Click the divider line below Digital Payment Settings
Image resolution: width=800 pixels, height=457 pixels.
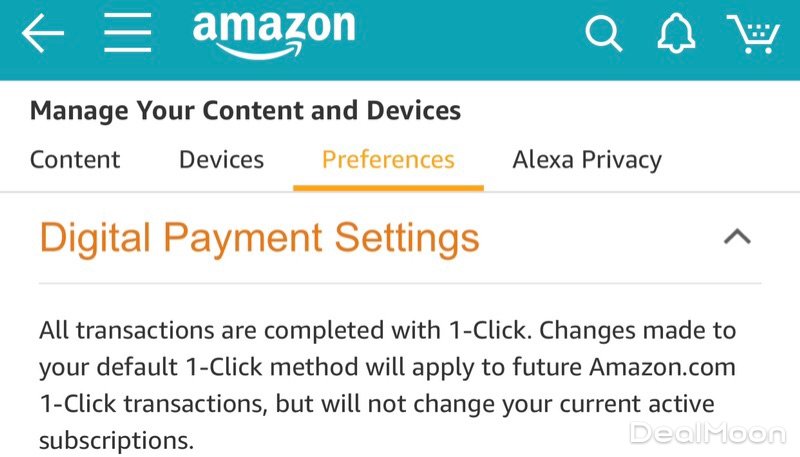(x=400, y=283)
